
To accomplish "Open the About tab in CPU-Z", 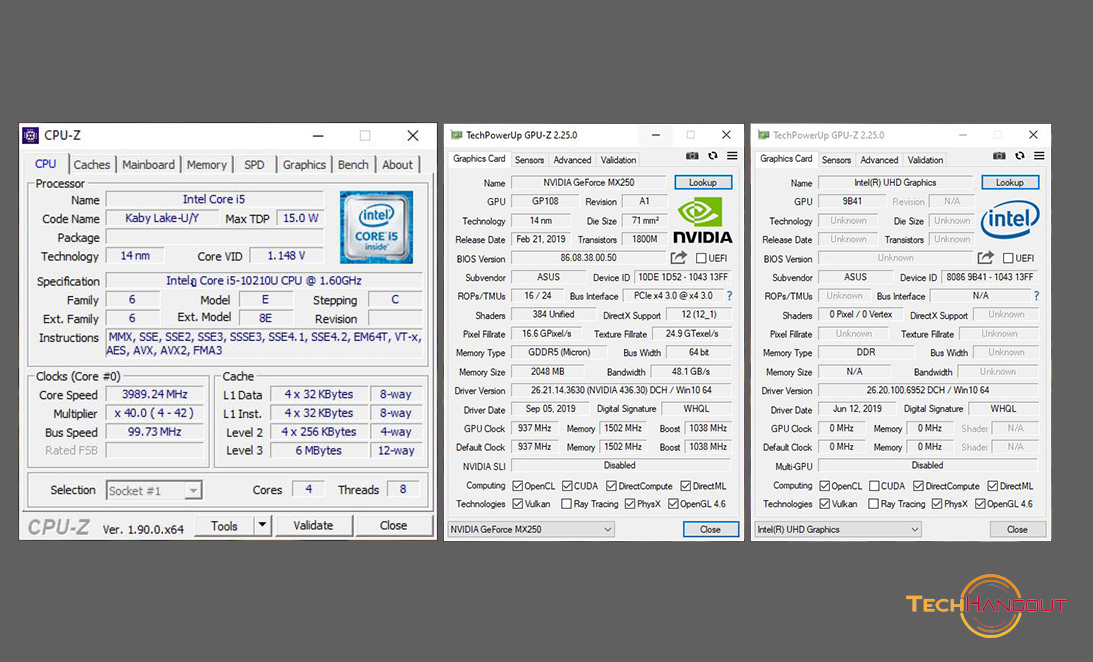I will tap(397, 165).
